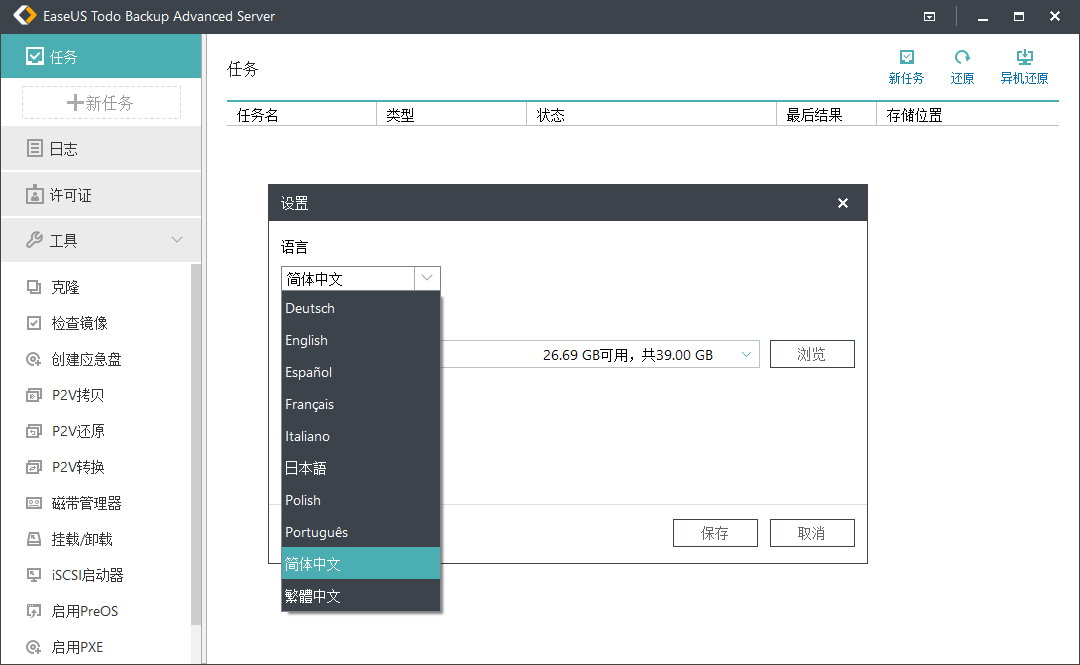Screen dimensions: 1080x665
Task: Click the 状态 column header
Action: [651, 115]
